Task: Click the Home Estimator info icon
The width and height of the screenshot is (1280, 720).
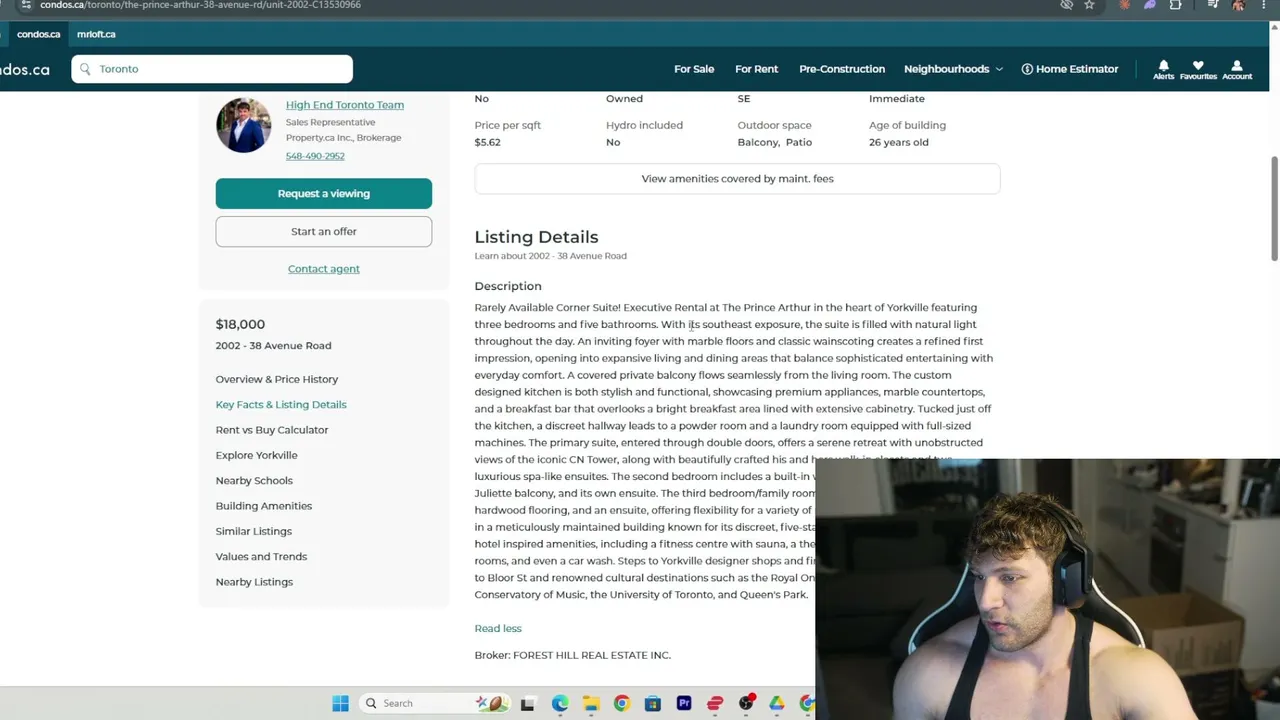Action: (1027, 69)
